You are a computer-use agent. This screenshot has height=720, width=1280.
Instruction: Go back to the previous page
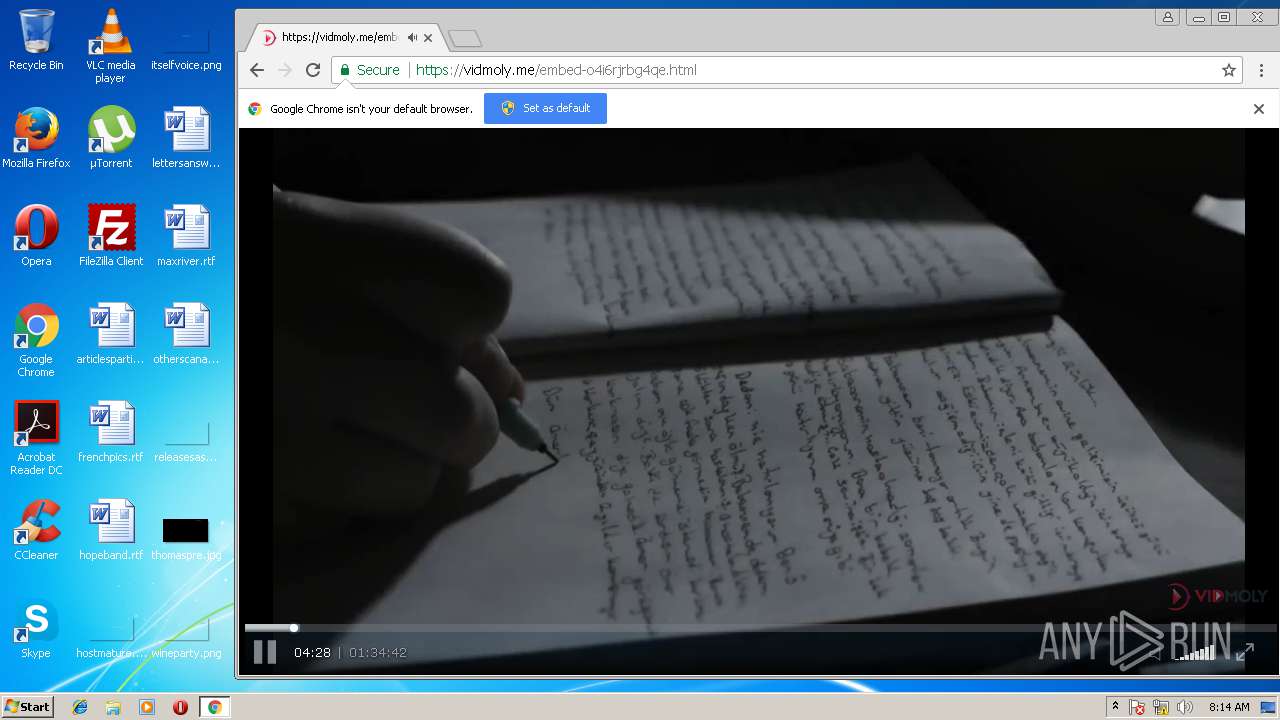click(x=257, y=70)
